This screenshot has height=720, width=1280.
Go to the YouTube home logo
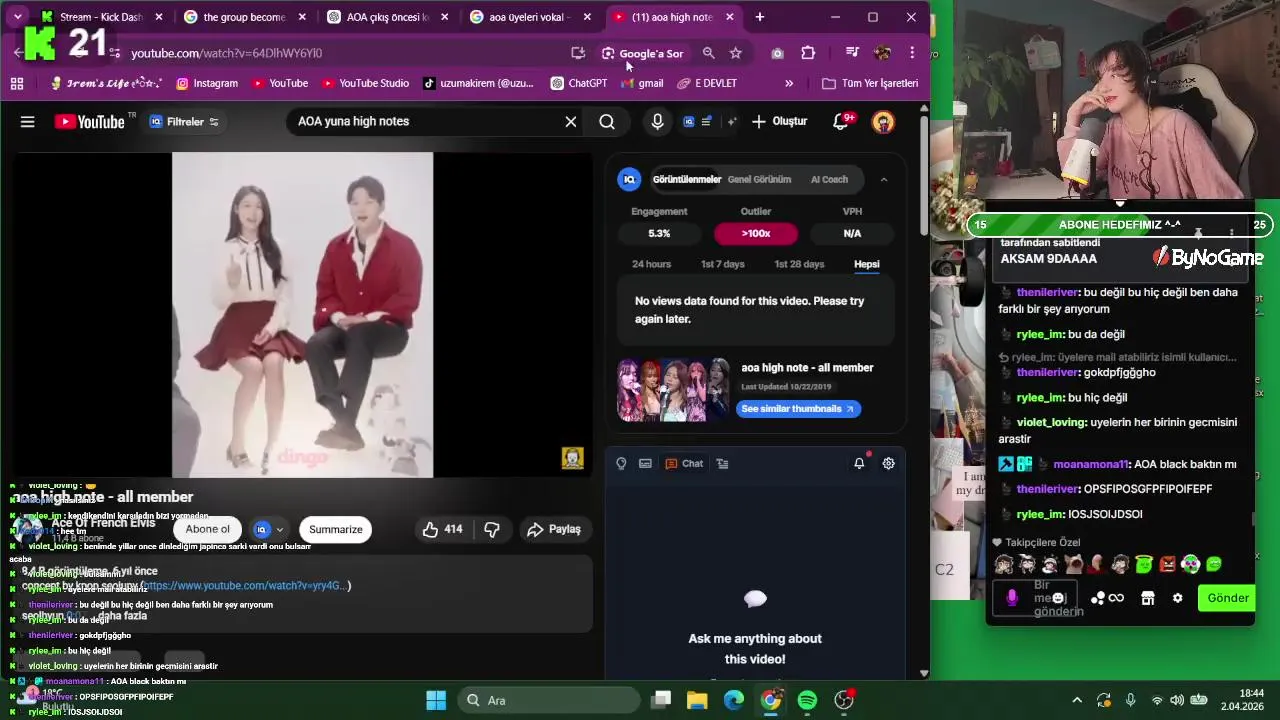pos(89,122)
